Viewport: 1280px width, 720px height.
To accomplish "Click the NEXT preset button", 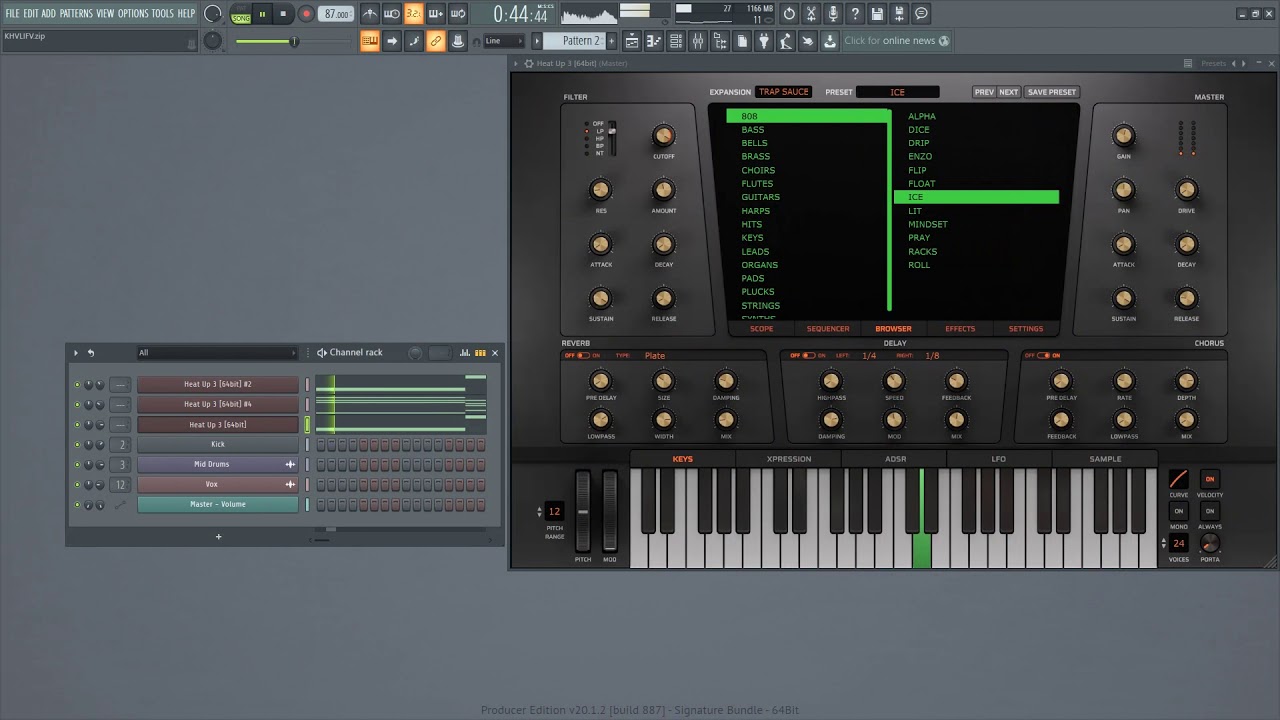I will 1008,92.
